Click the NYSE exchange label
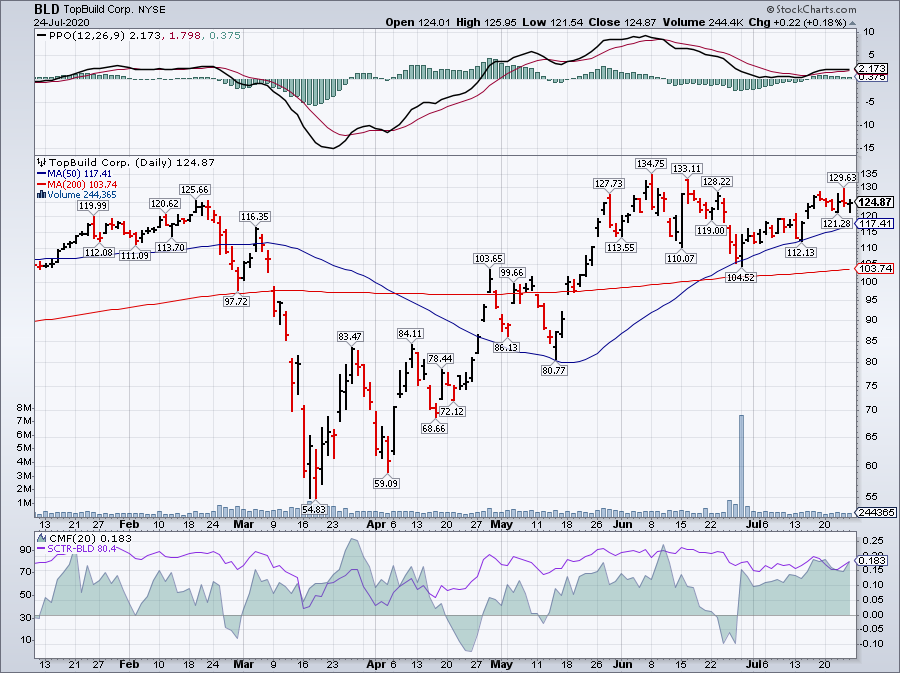The width and height of the screenshot is (900, 673). [x=152, y=10]
